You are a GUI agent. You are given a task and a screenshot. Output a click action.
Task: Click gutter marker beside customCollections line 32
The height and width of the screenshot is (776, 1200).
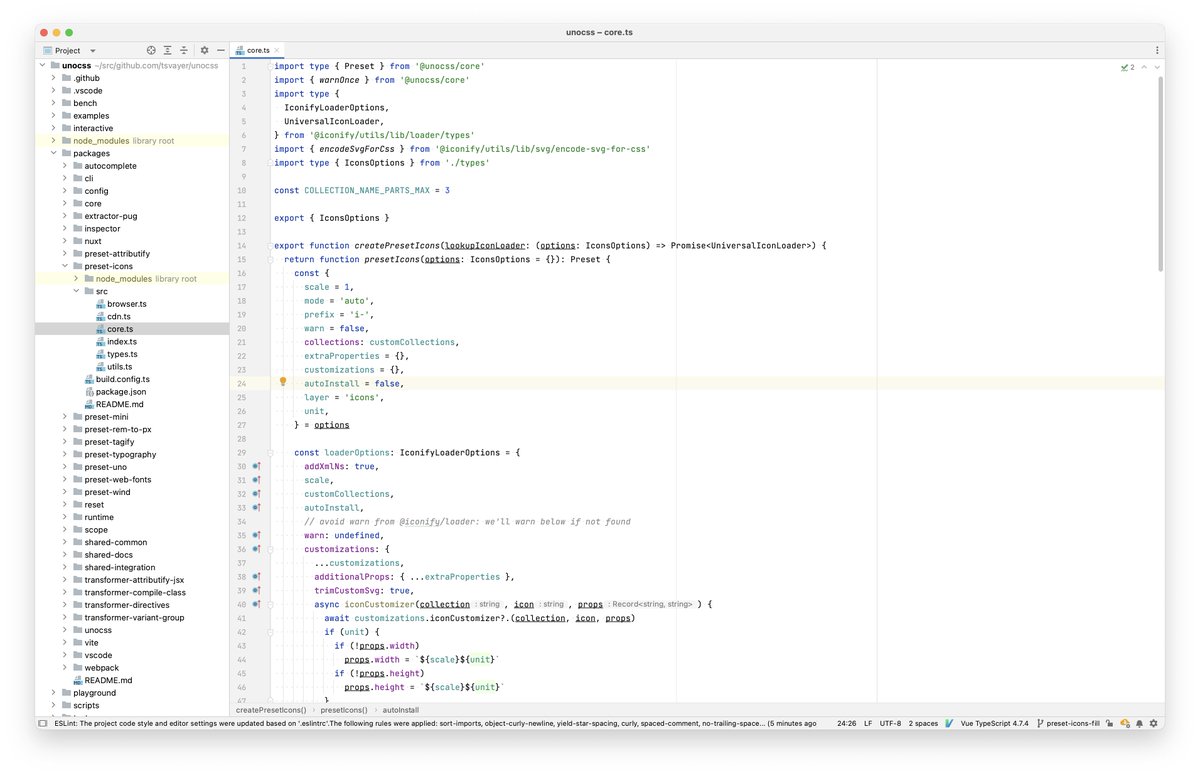pyautogui.click(x=256, y=494)
